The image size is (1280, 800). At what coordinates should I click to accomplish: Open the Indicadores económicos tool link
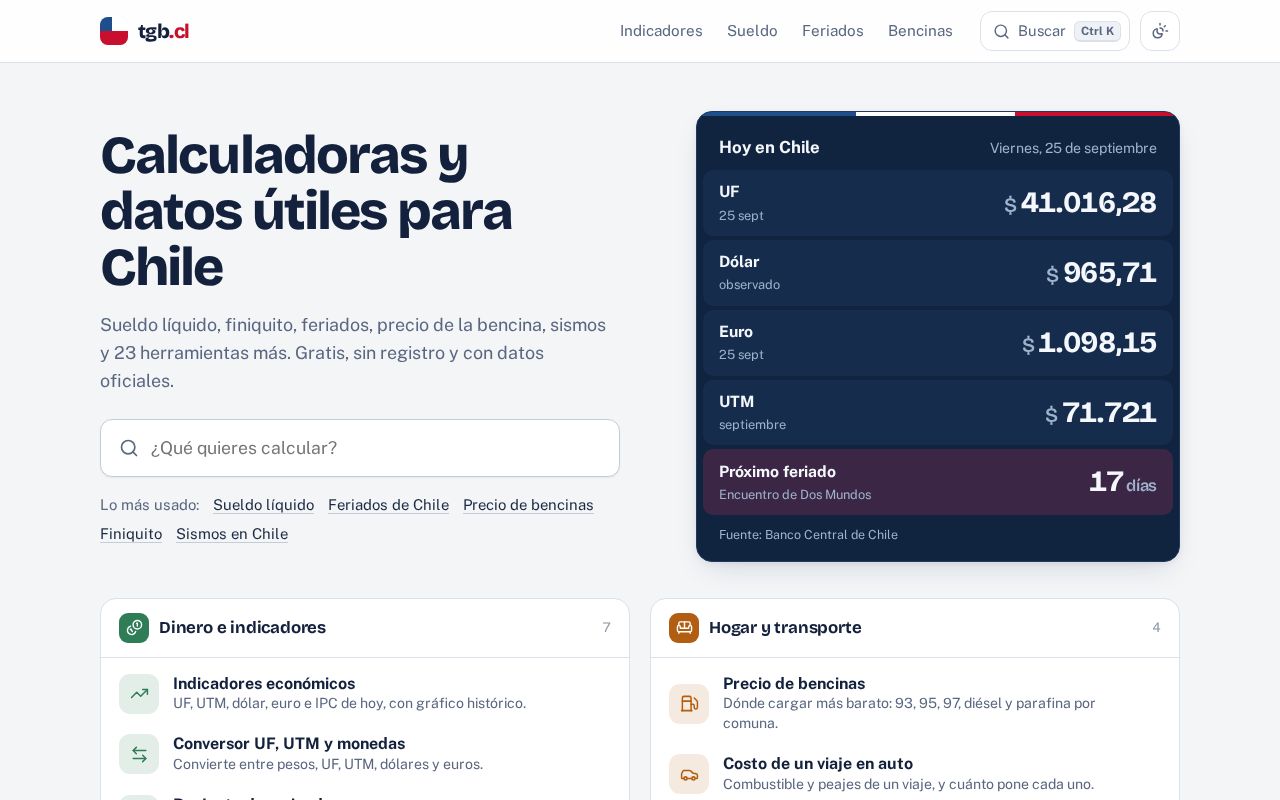[x=264, y=684]
